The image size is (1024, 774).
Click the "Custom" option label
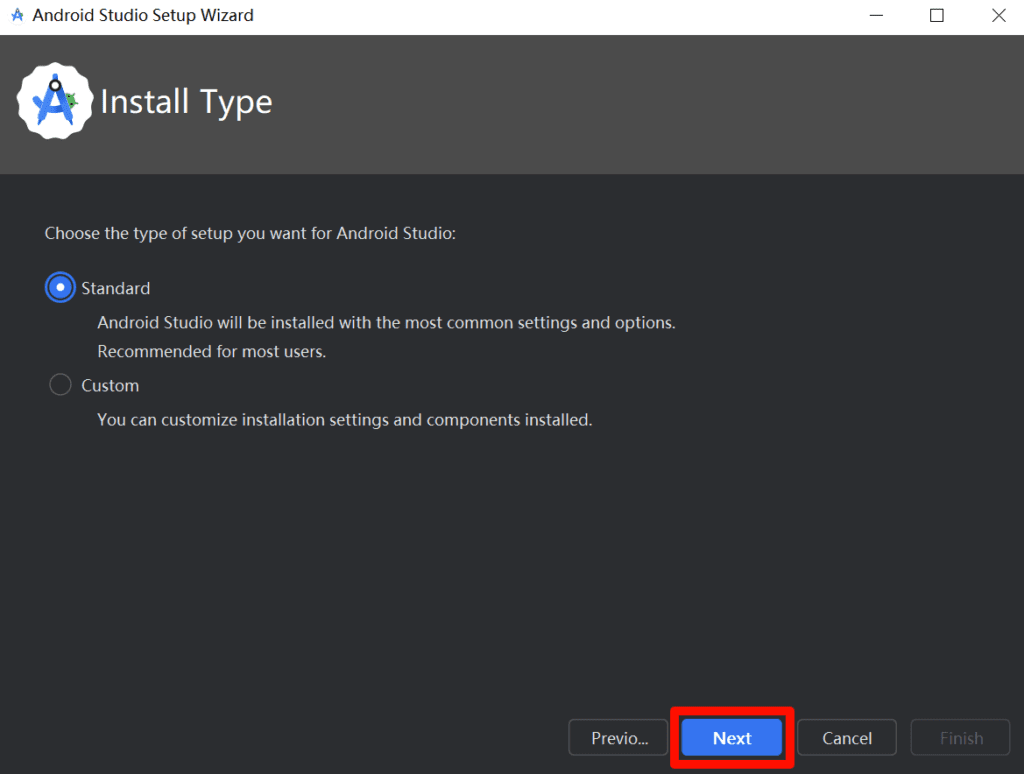110,385
